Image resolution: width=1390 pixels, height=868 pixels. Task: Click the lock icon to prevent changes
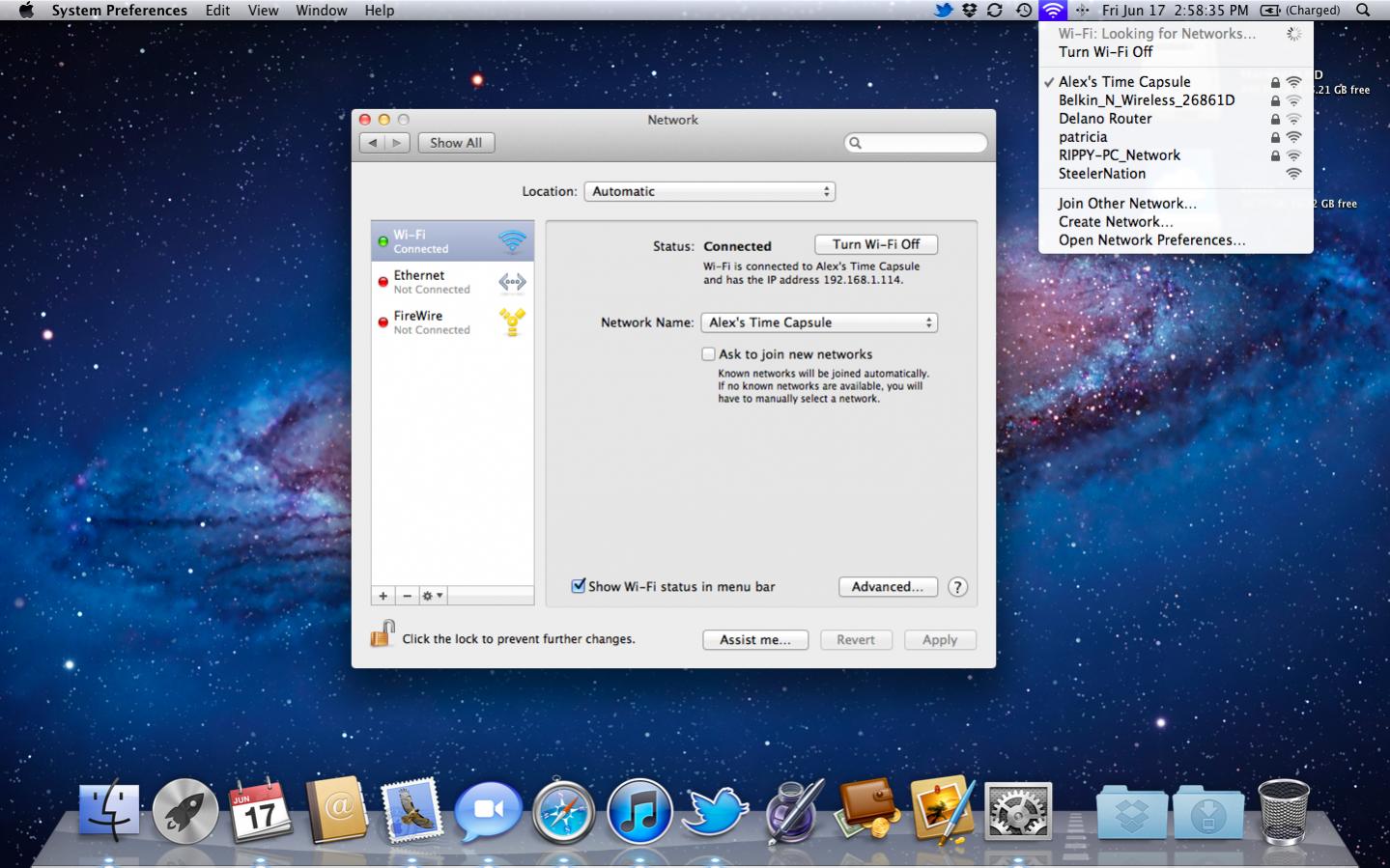[x=383, y=634]
